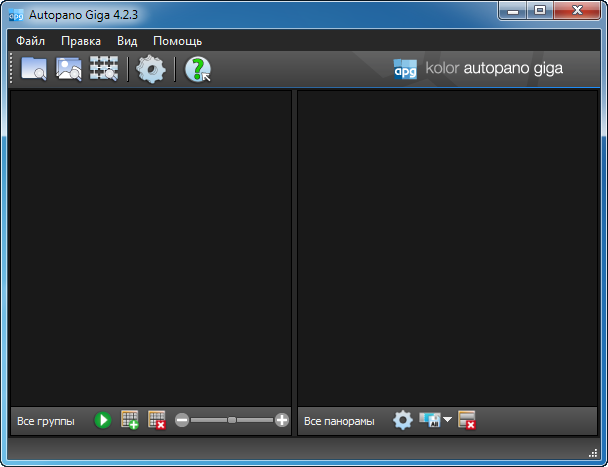Click the batch render panoramas icon

pyautogui.click(x=430, y=421)
